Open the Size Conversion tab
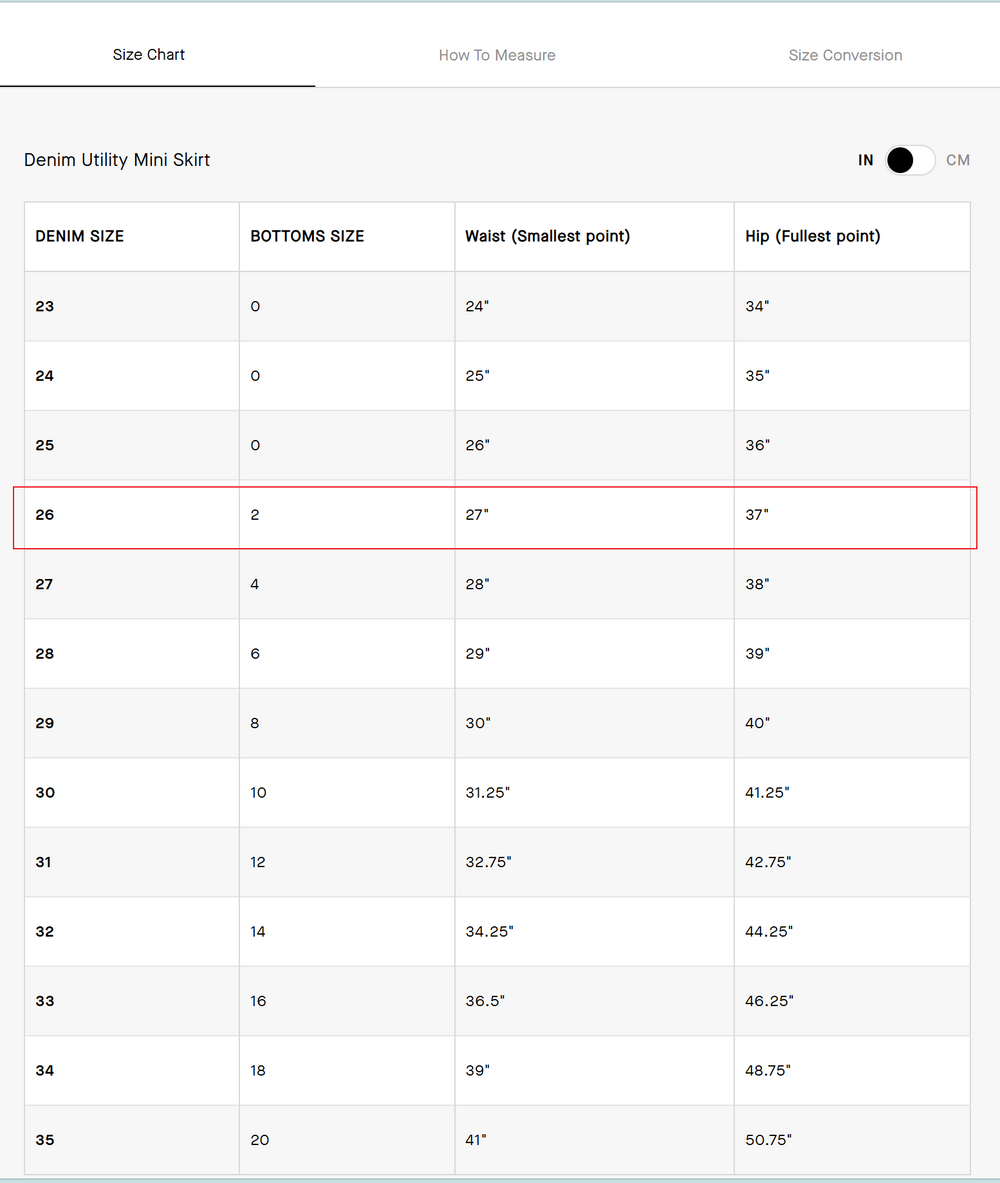 pos(845,55)
